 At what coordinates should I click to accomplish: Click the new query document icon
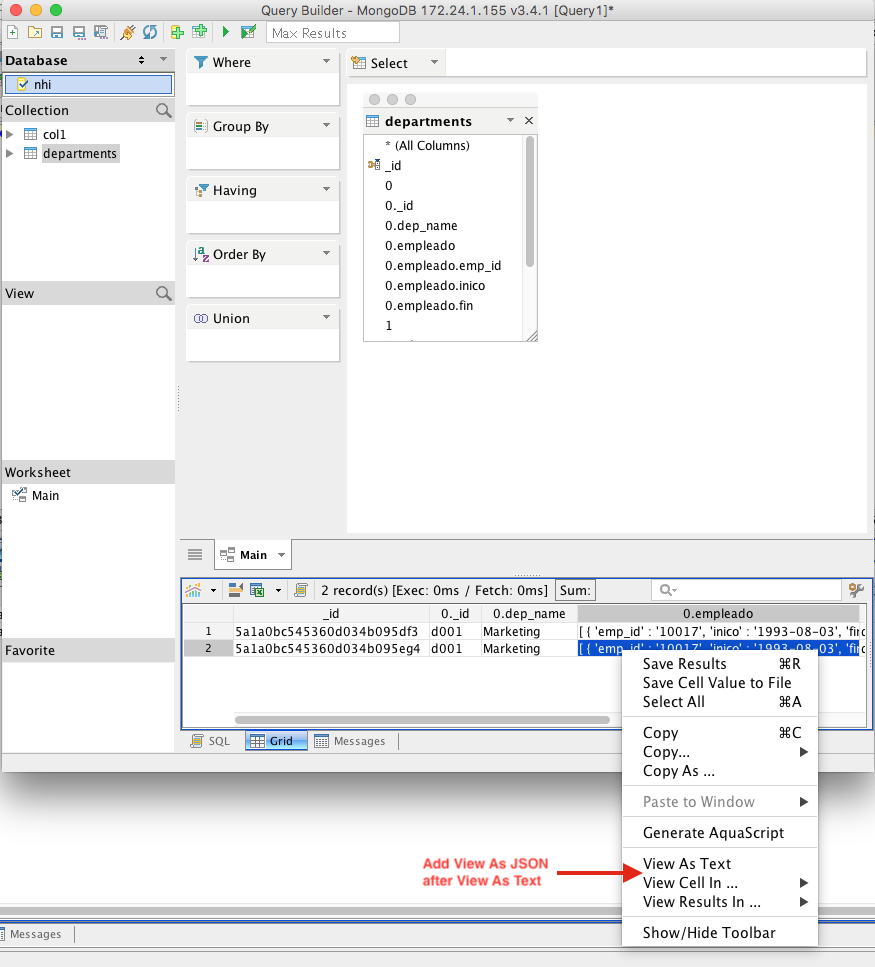point(12,32)
